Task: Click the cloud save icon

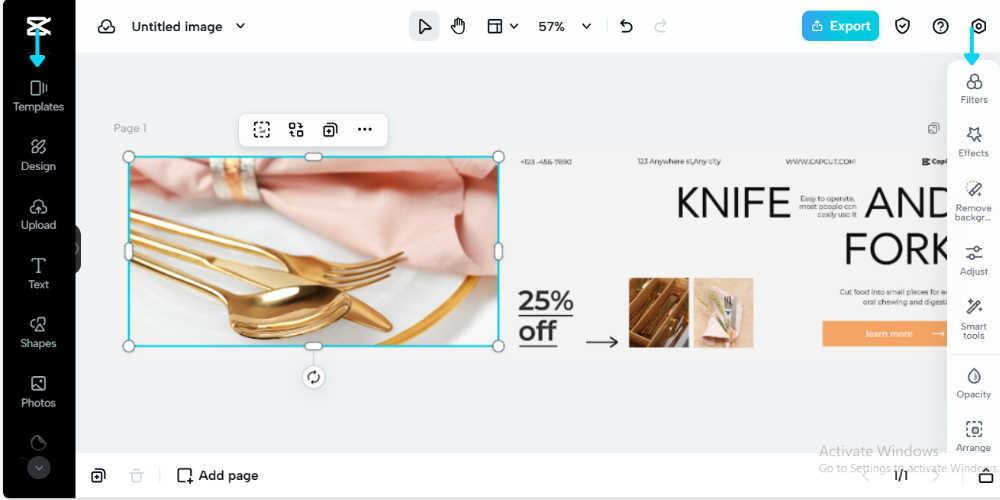Action: tap(107, 27)
